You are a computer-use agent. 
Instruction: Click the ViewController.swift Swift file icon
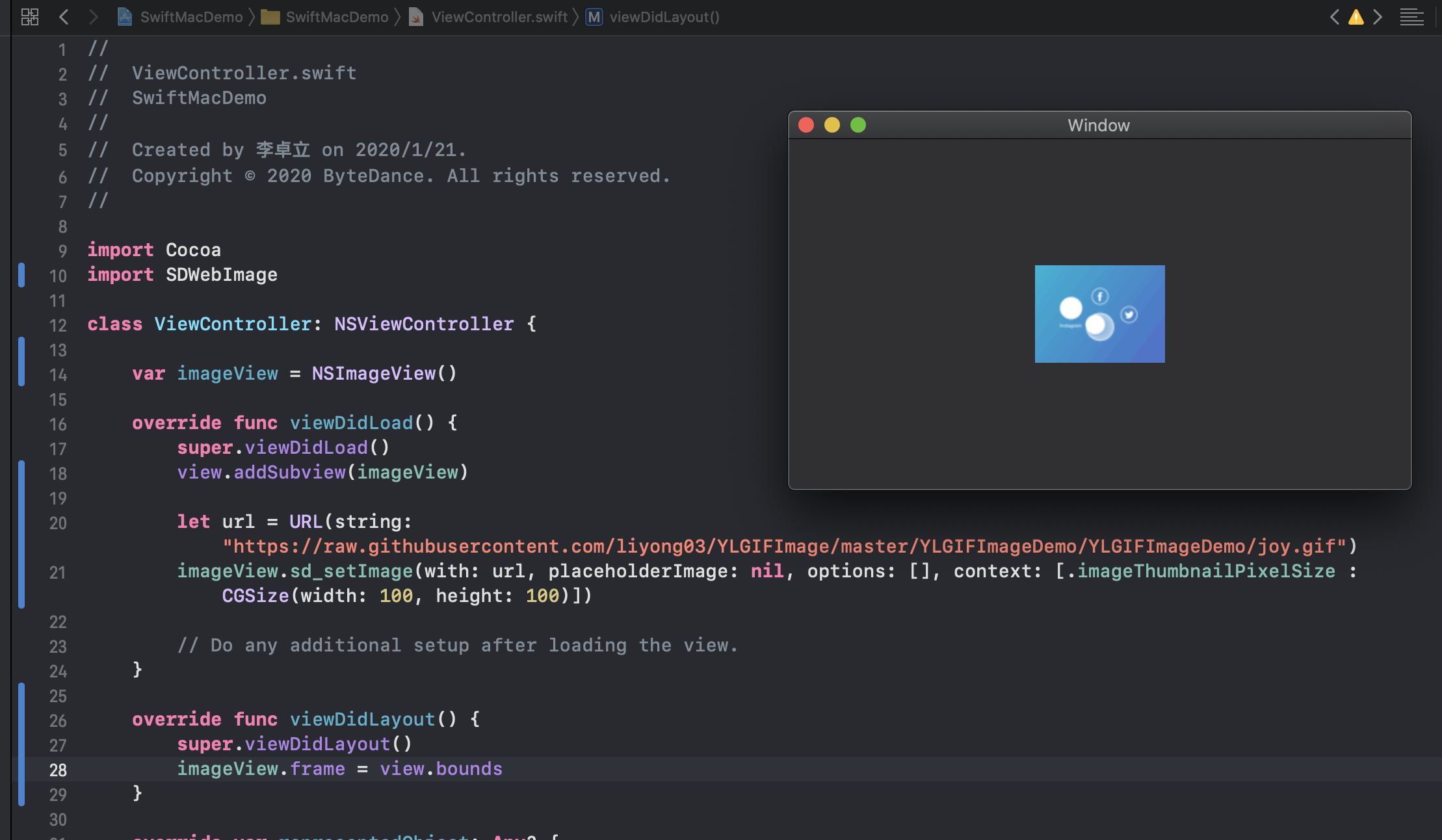pyautogui.click(x=415, y=17)
